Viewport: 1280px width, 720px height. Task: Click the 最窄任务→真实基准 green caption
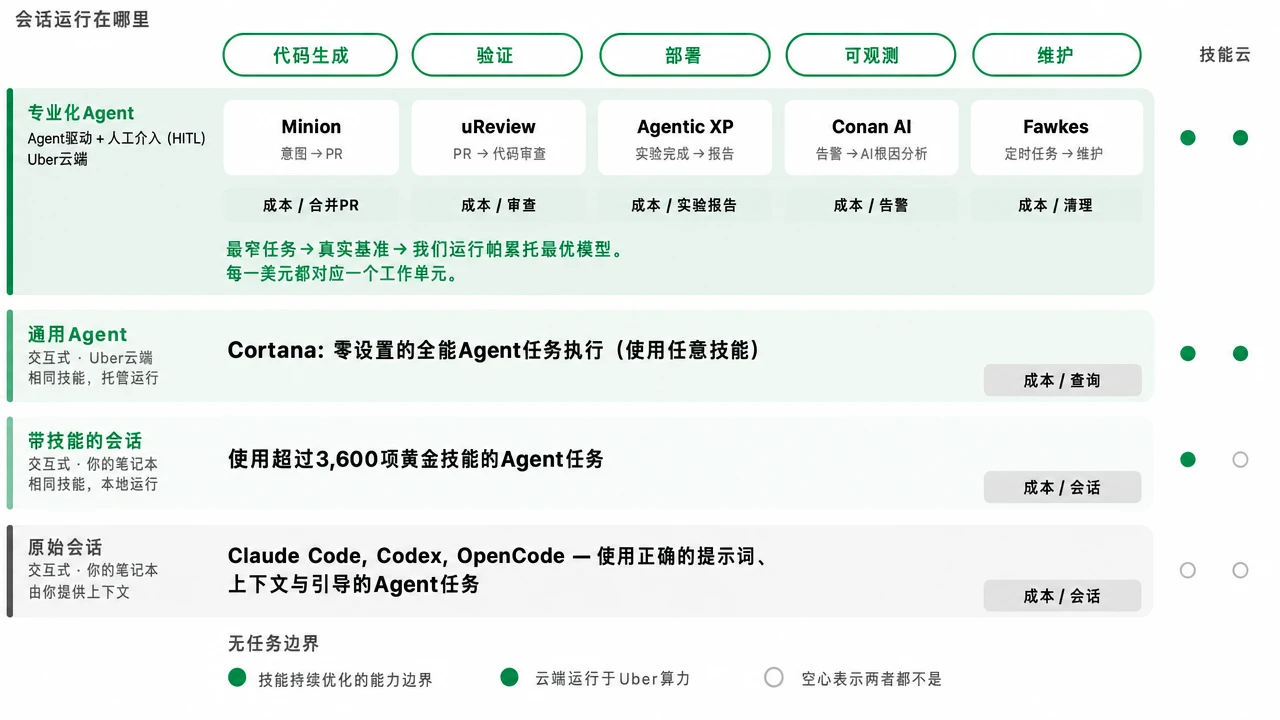[427, 249]
